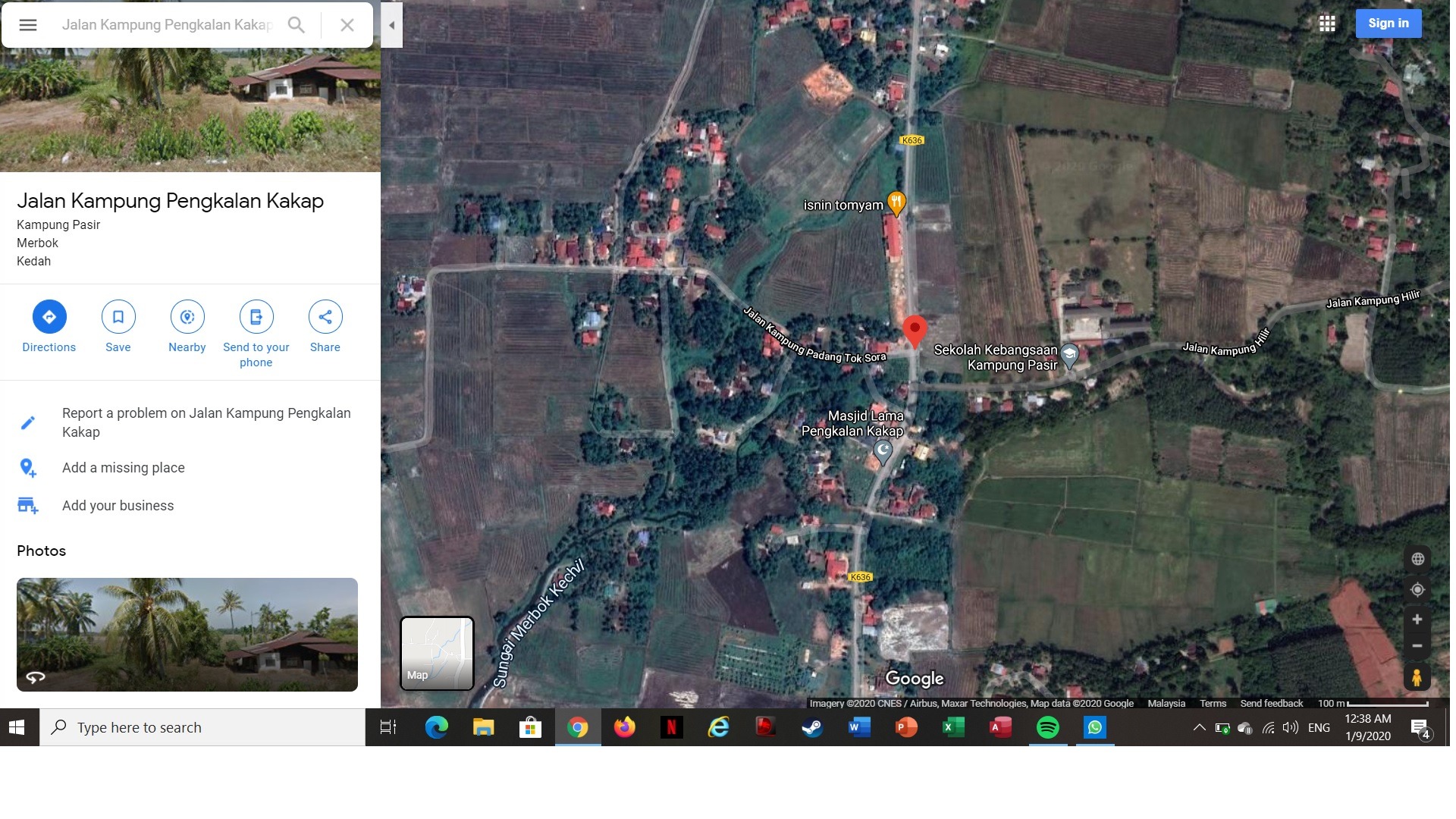The width and height of the screenshot is (1456, 819).
Task: Open Google apps grid icon
Action: [1327, 24]
